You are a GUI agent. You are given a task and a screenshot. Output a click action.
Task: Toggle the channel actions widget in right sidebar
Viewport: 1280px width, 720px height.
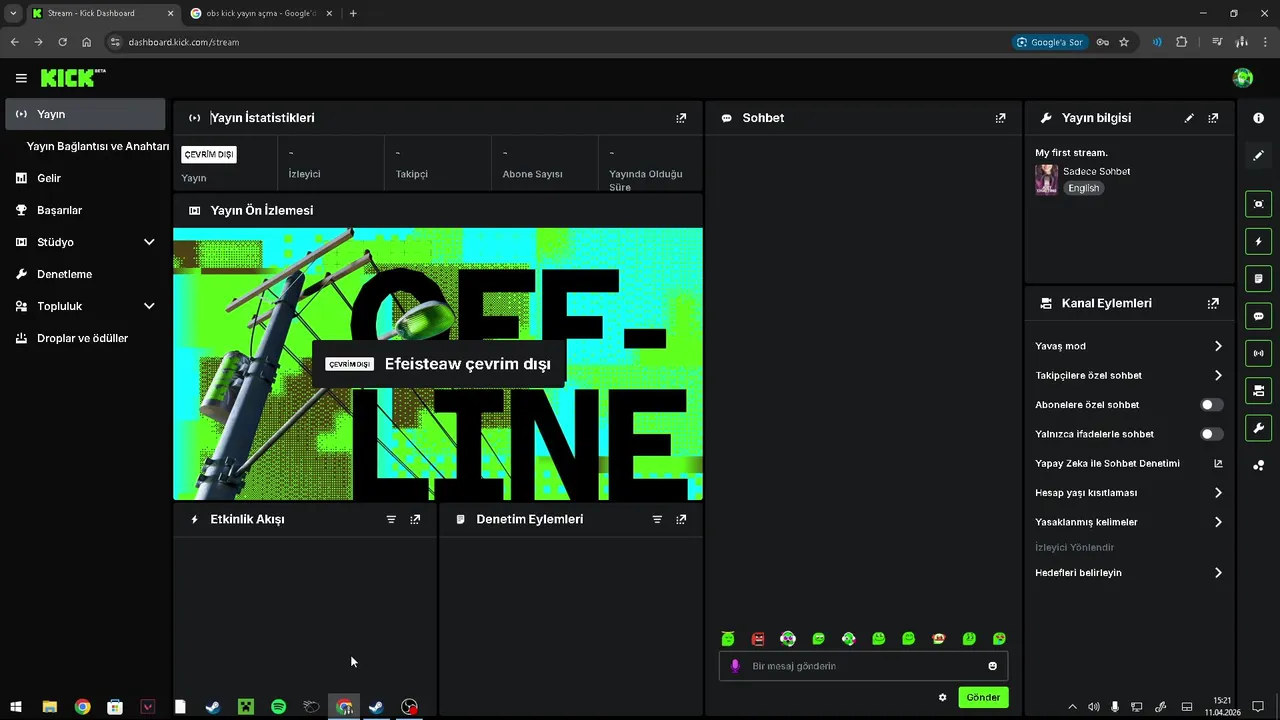[x=1258, y=390]
